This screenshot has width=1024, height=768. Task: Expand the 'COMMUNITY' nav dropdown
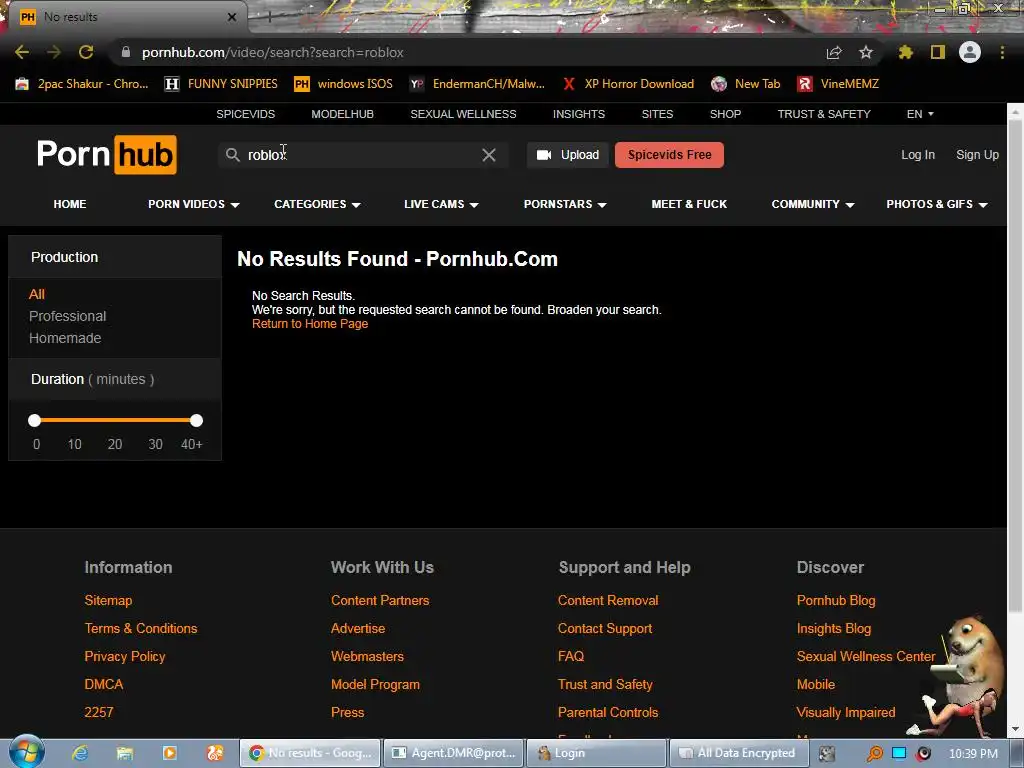pos(813,204)
